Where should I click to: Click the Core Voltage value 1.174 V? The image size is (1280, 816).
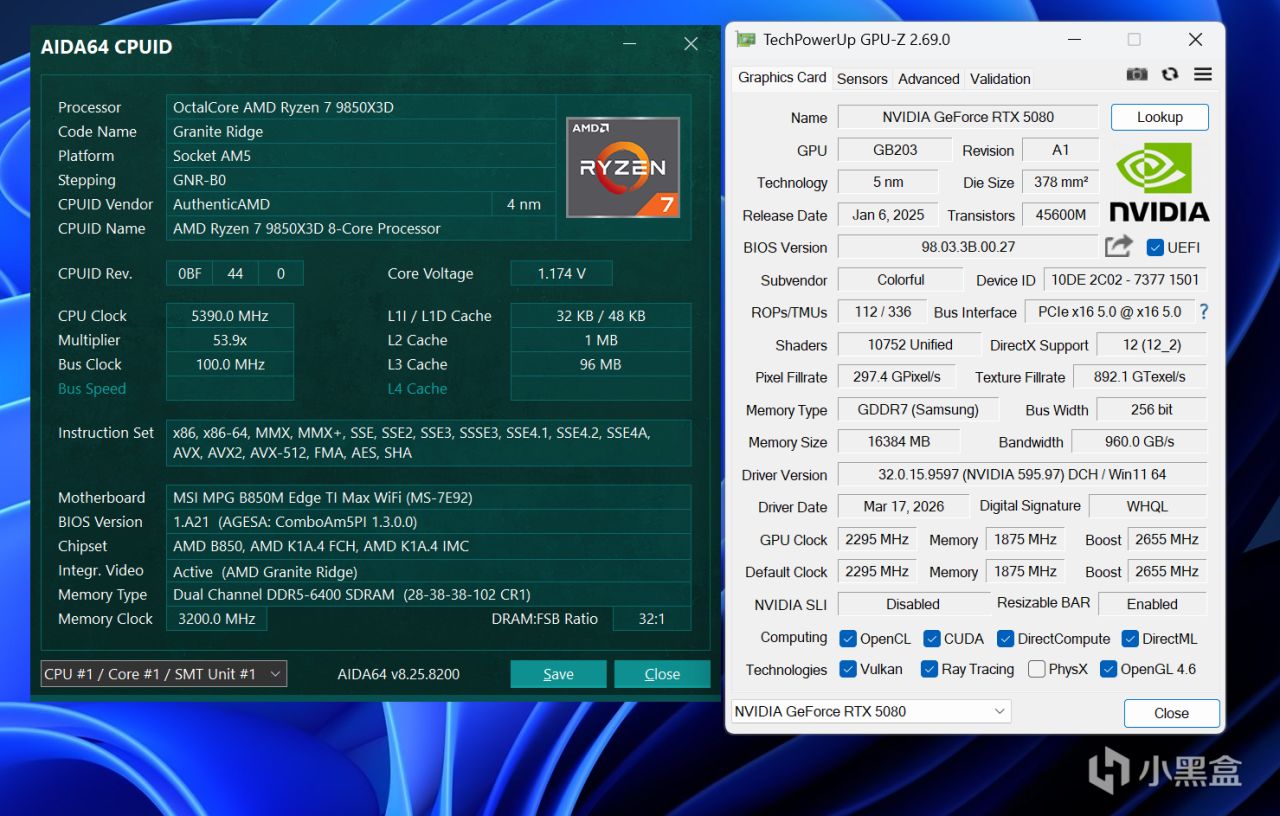pos(561,274)
